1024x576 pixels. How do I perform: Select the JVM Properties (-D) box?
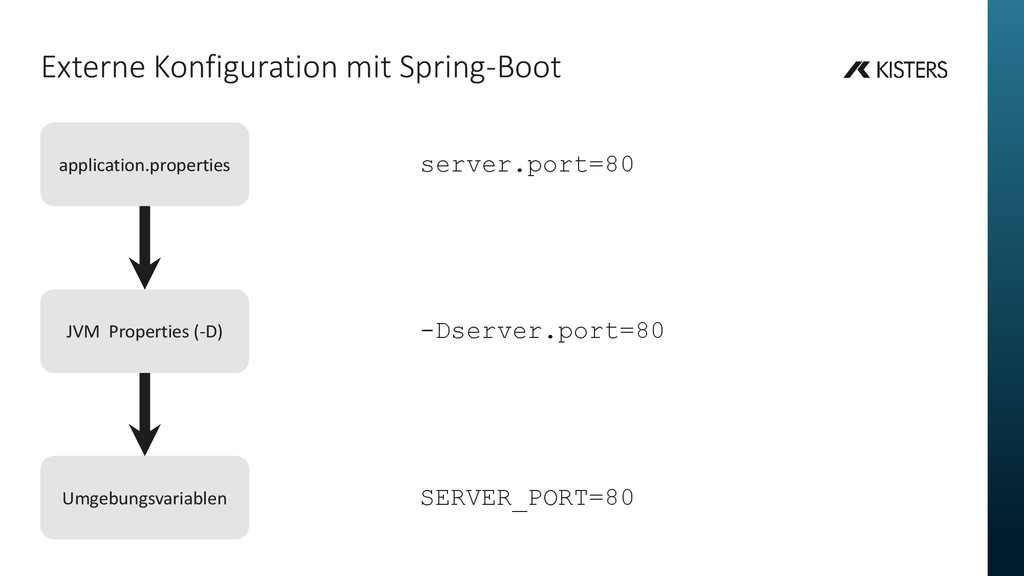(144, 331)
